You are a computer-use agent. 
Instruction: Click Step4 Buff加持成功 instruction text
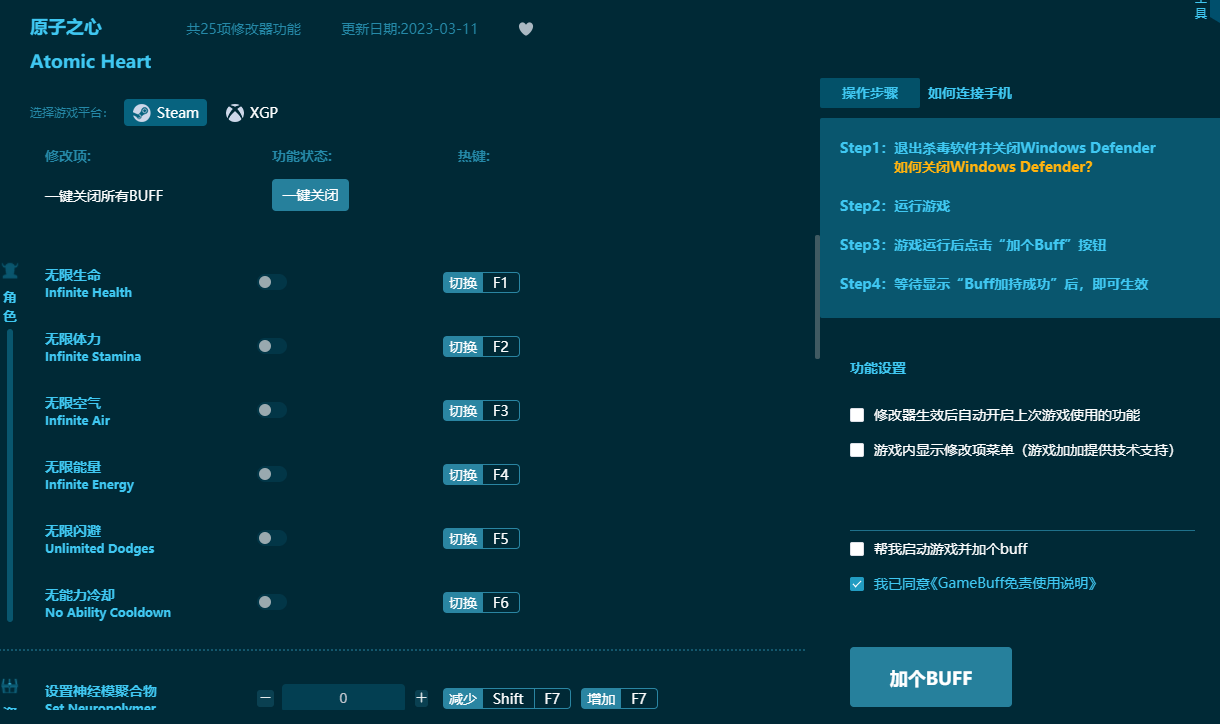click(994, 284)
